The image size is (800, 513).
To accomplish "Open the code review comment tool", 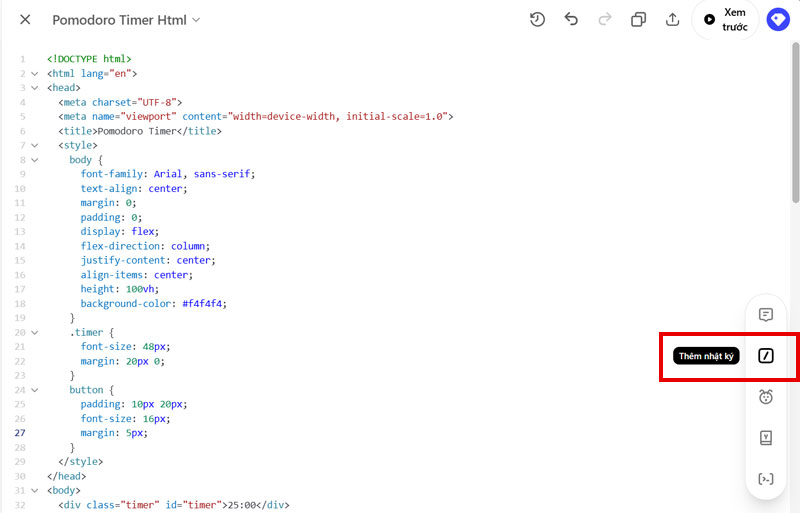I will click(766, 314).
